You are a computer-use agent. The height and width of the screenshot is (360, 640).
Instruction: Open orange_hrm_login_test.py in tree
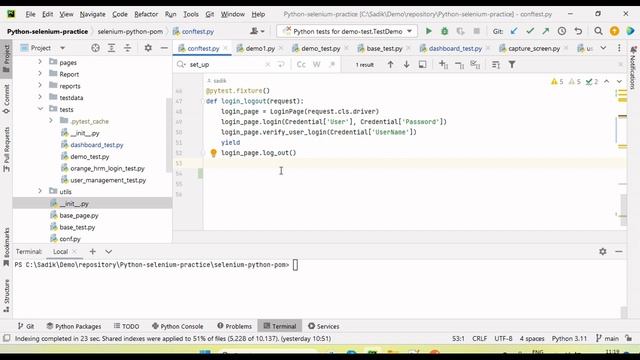pos(107,168)
